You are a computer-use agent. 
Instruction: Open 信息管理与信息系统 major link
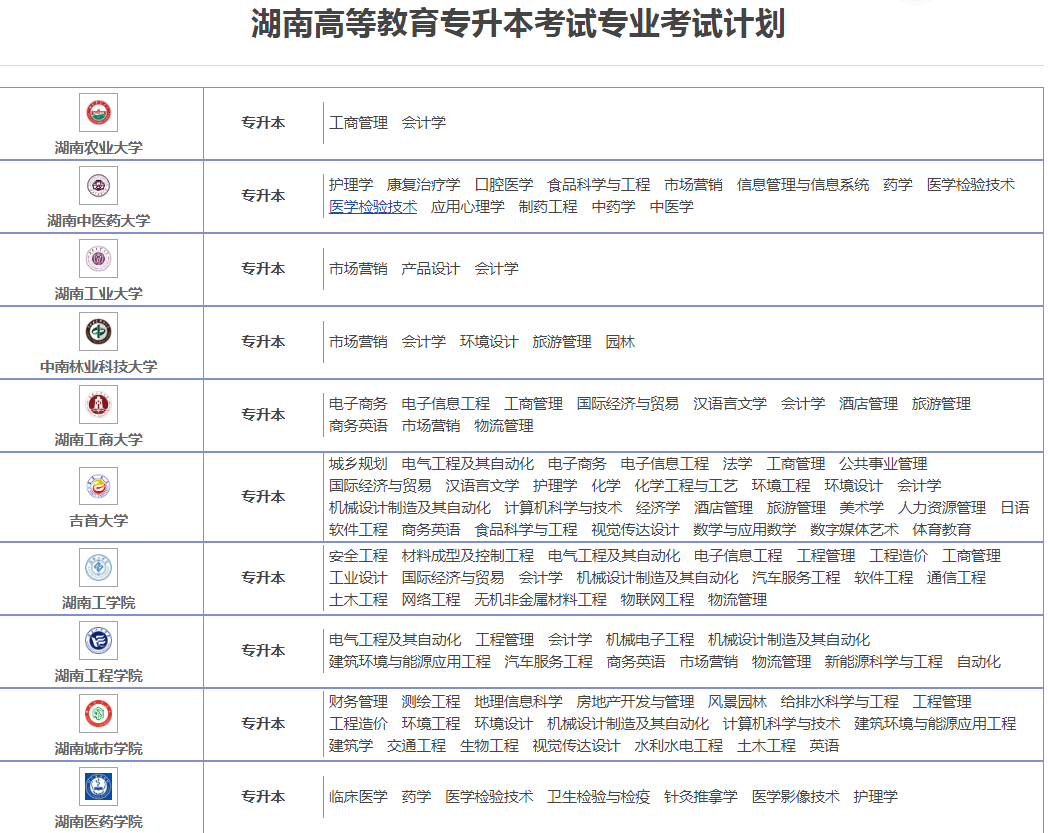click(x=803, y=185)
